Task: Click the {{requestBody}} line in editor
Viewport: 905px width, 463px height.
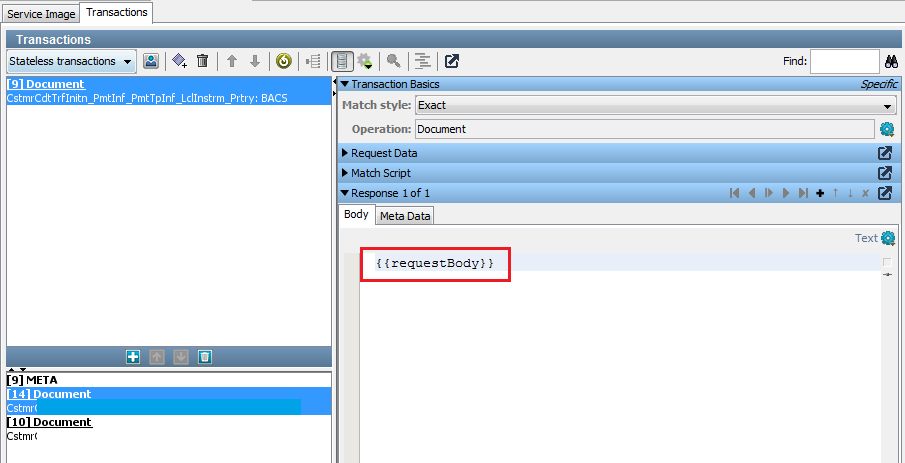Action: tap(435, 263)
